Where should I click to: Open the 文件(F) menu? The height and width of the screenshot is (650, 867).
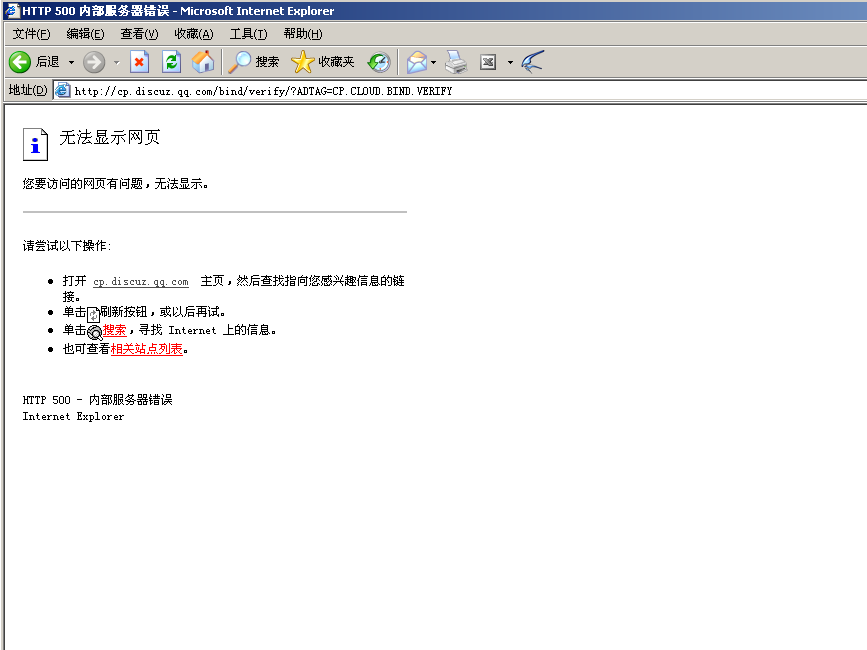point(32,34)
